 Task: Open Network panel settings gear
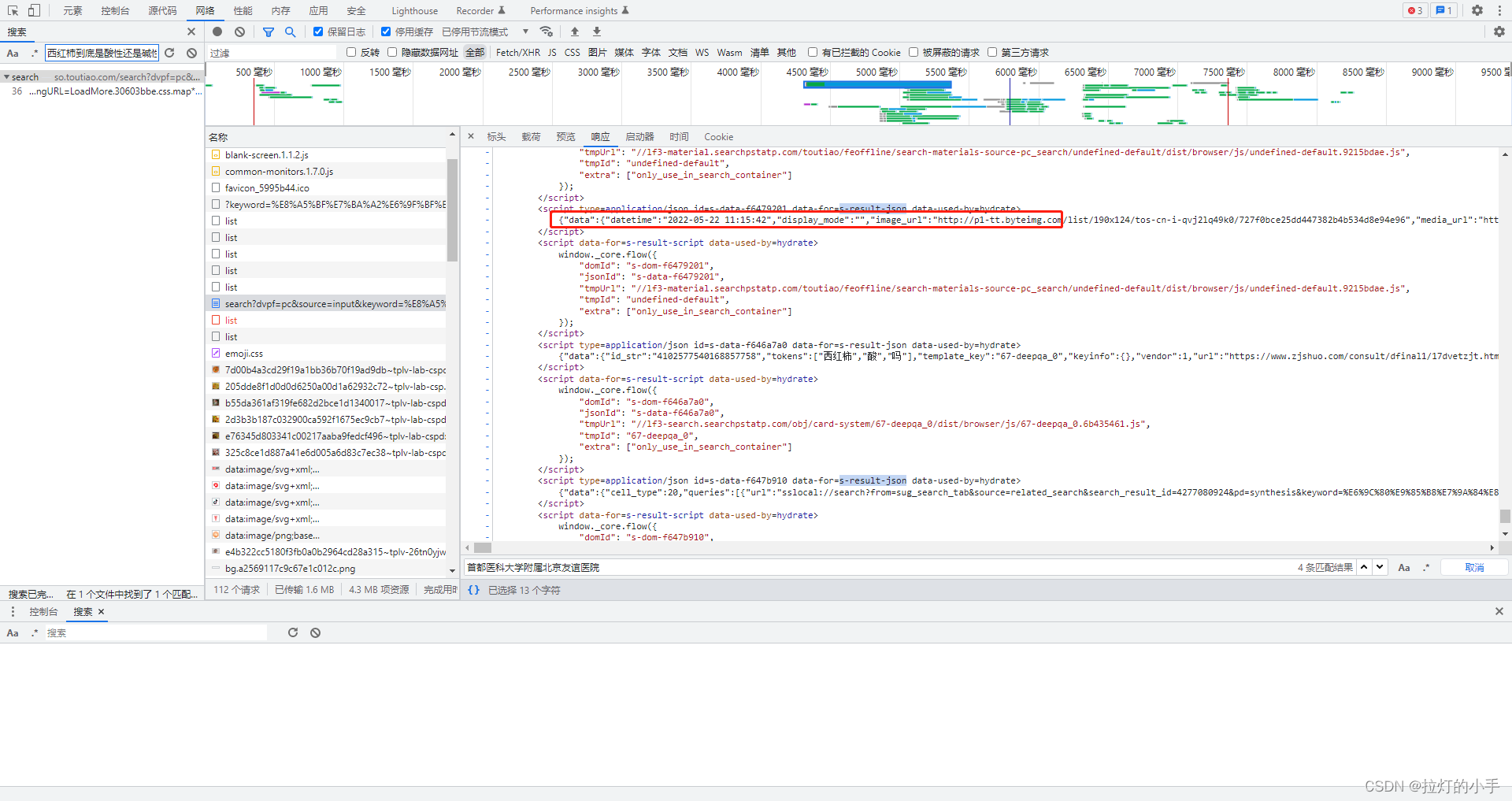coord(1499,32)
